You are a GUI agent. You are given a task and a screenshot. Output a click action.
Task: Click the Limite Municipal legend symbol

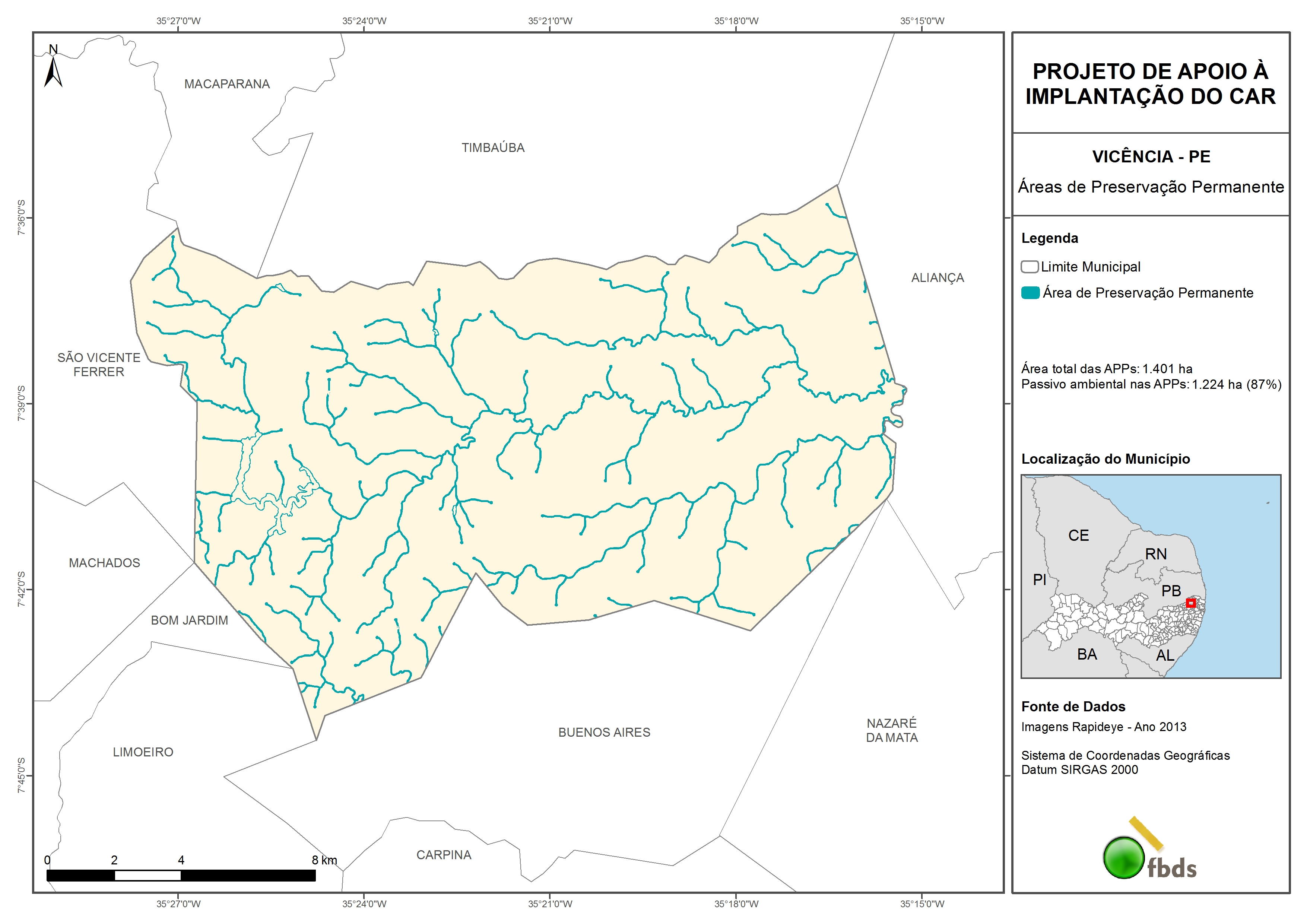point(1029,267)
